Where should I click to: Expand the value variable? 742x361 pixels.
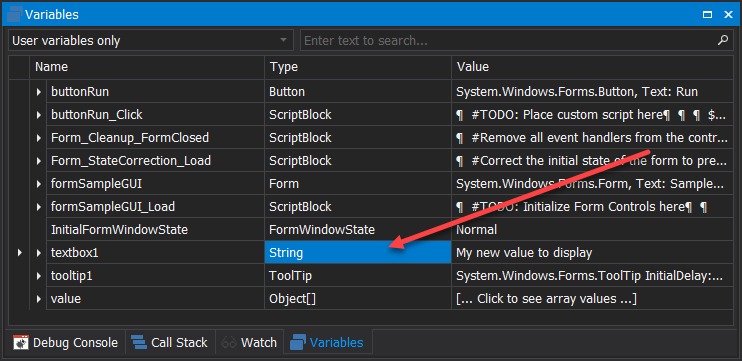[x=39, y=299]
